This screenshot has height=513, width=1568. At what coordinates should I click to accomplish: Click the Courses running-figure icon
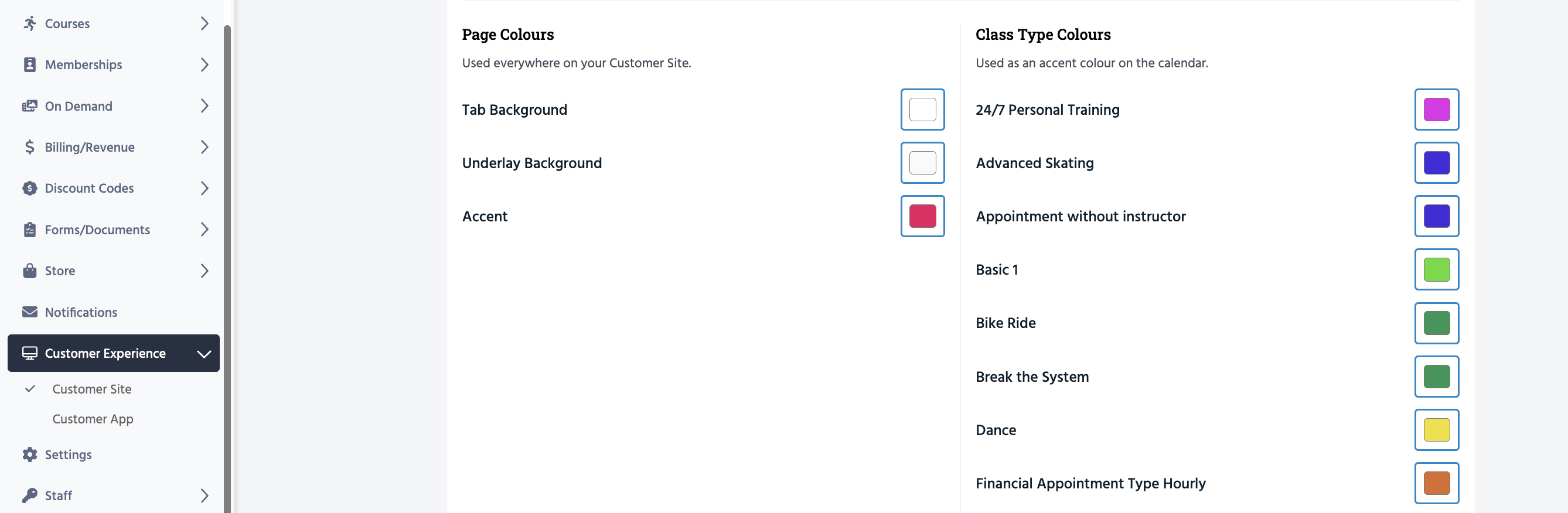point(29,24)
